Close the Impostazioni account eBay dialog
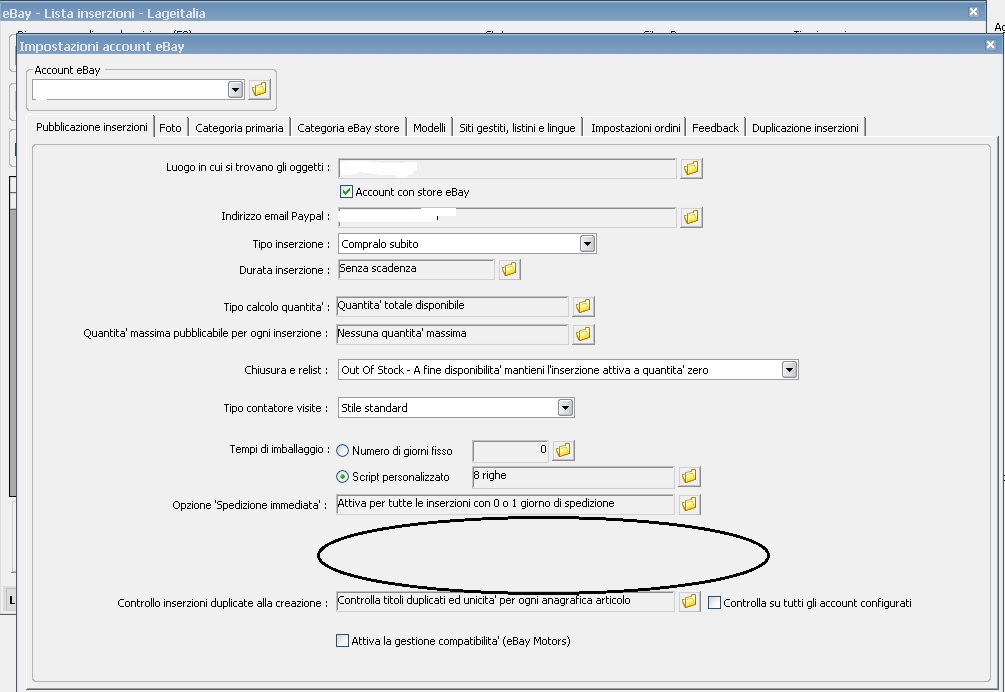Screen dimensions: 1005x692 tap(990, 45)
